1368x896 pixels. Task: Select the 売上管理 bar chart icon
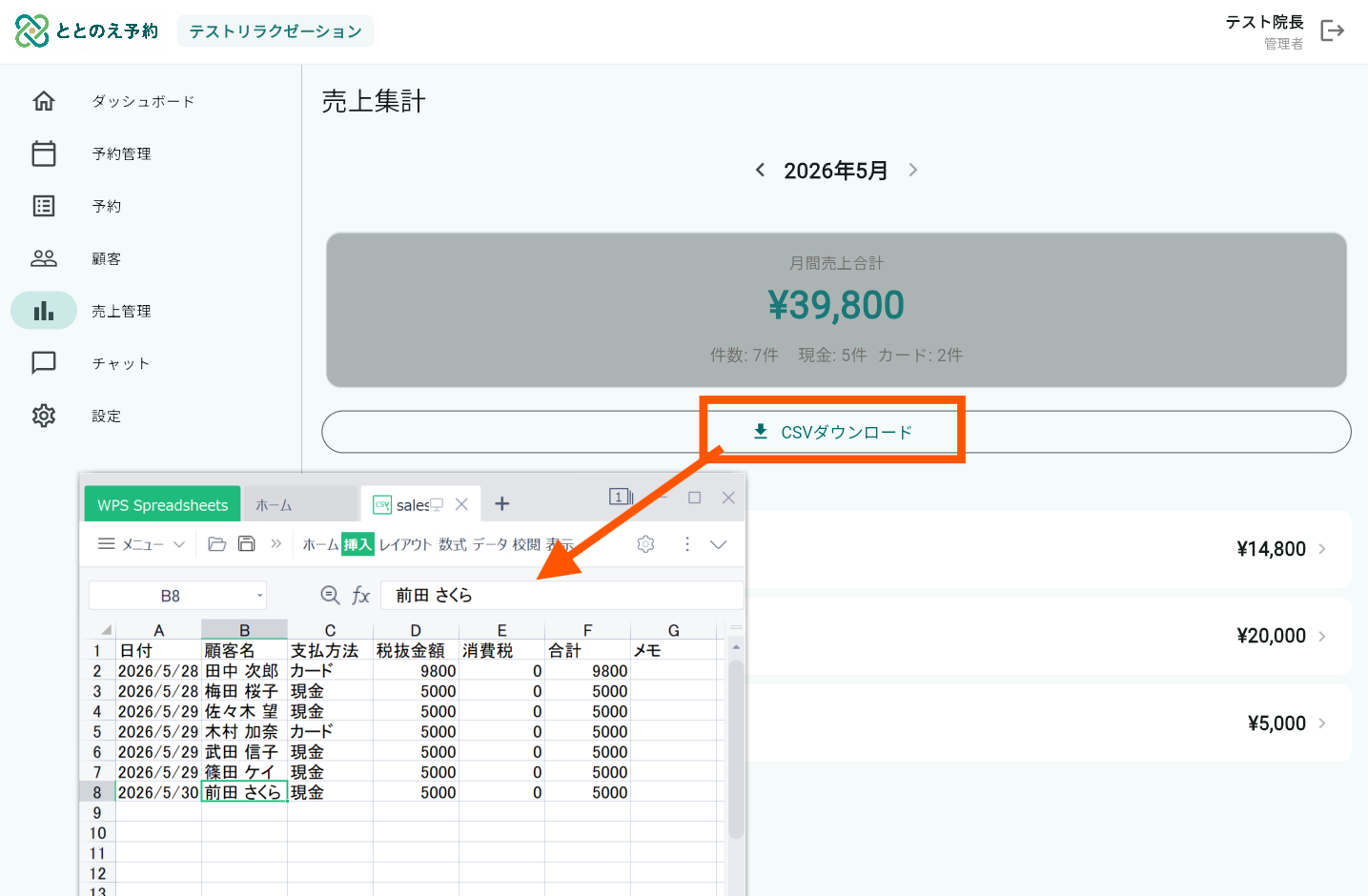tap(44, 311)
